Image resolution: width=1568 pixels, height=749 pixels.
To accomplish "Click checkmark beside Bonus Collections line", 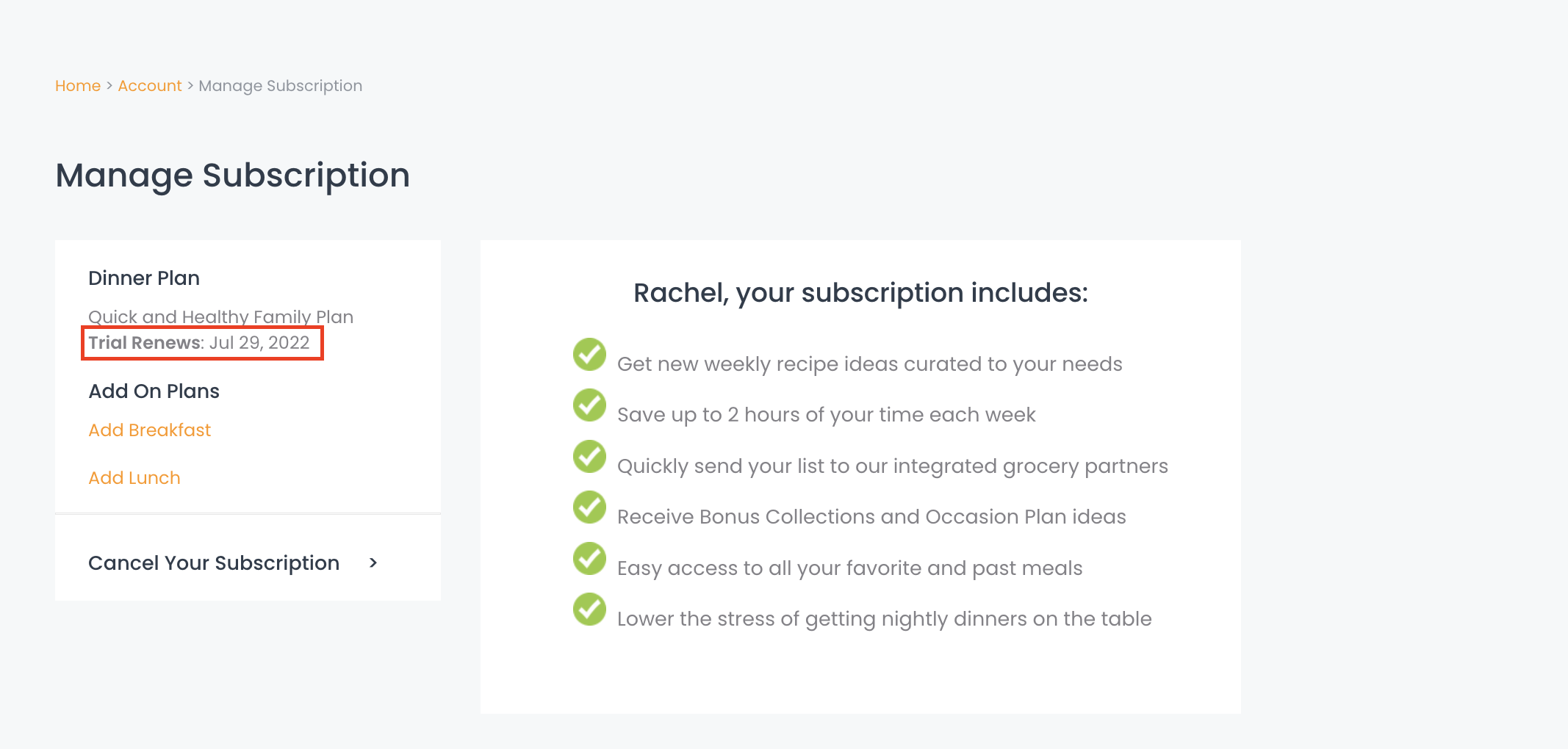I will (589, 507).
